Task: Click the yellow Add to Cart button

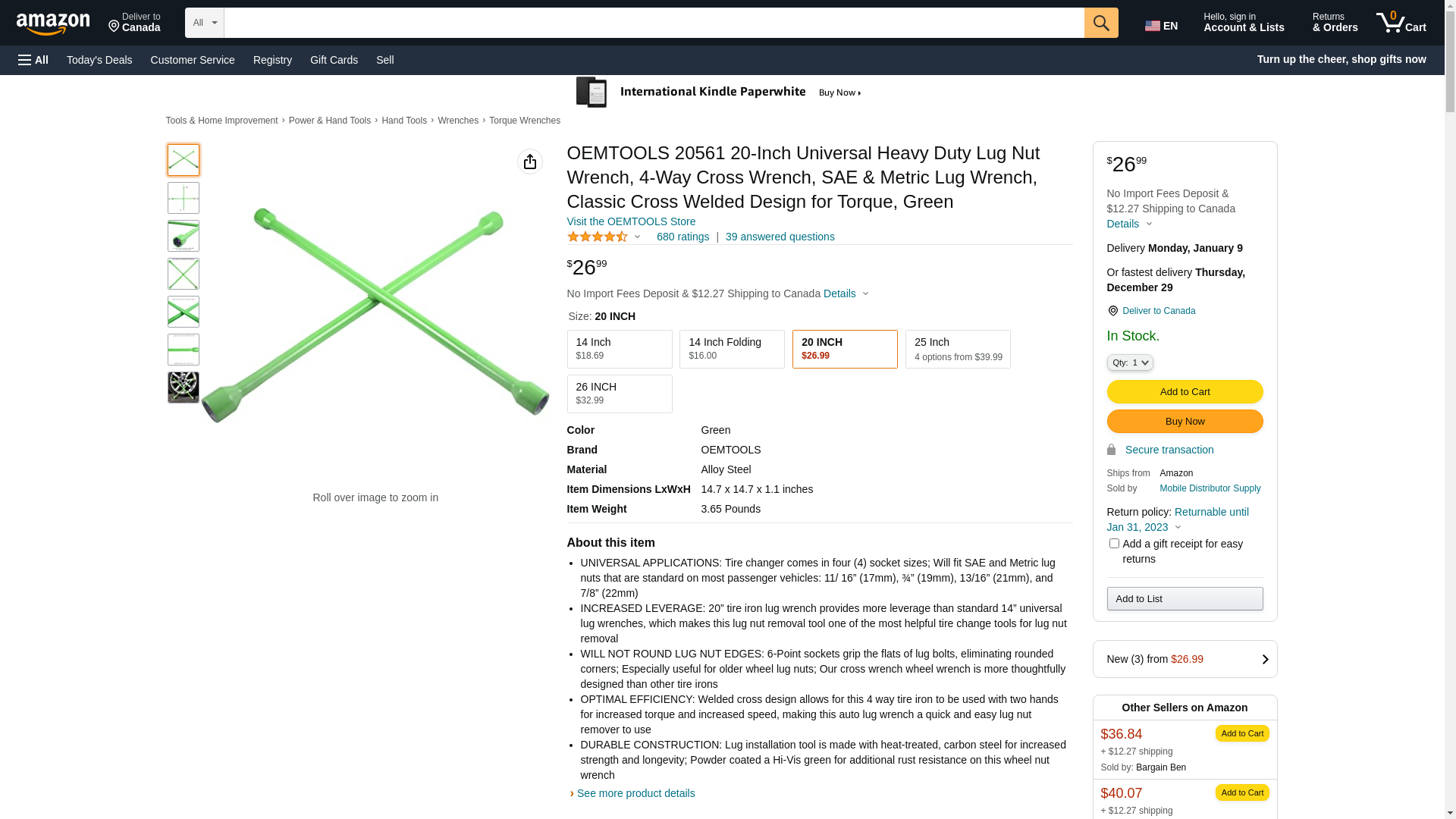Action: point(1185,392)
